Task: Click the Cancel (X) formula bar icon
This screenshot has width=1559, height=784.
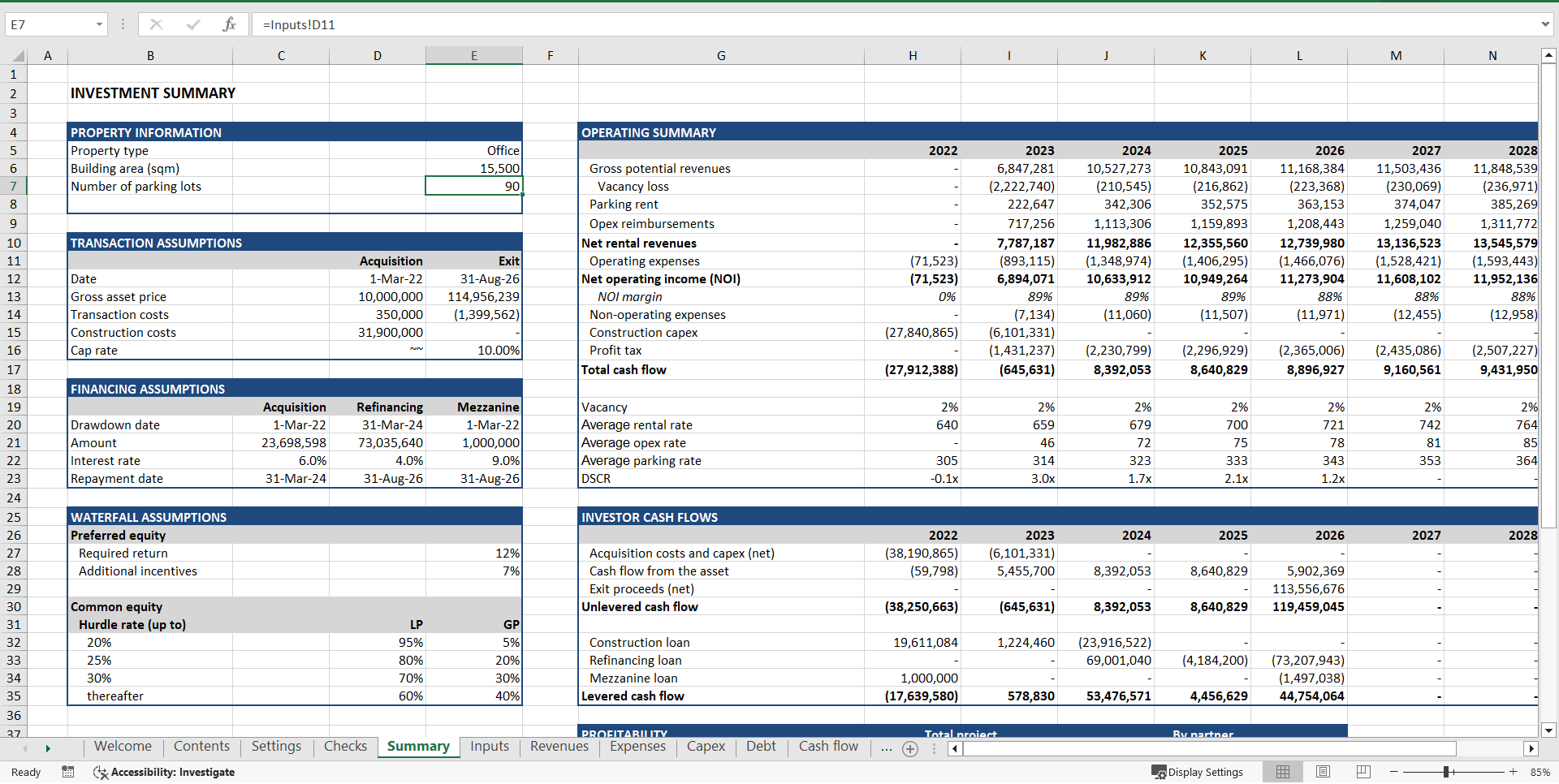Action: [156, 24]
